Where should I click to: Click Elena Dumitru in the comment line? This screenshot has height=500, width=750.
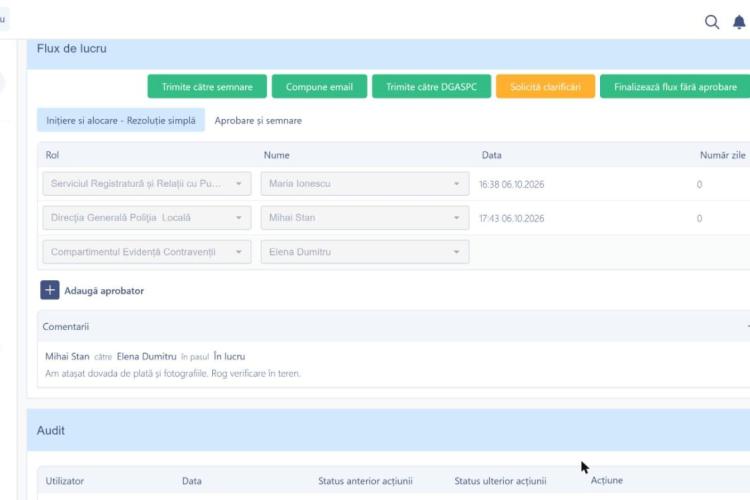pyautogui.click(x=146, y=356)
